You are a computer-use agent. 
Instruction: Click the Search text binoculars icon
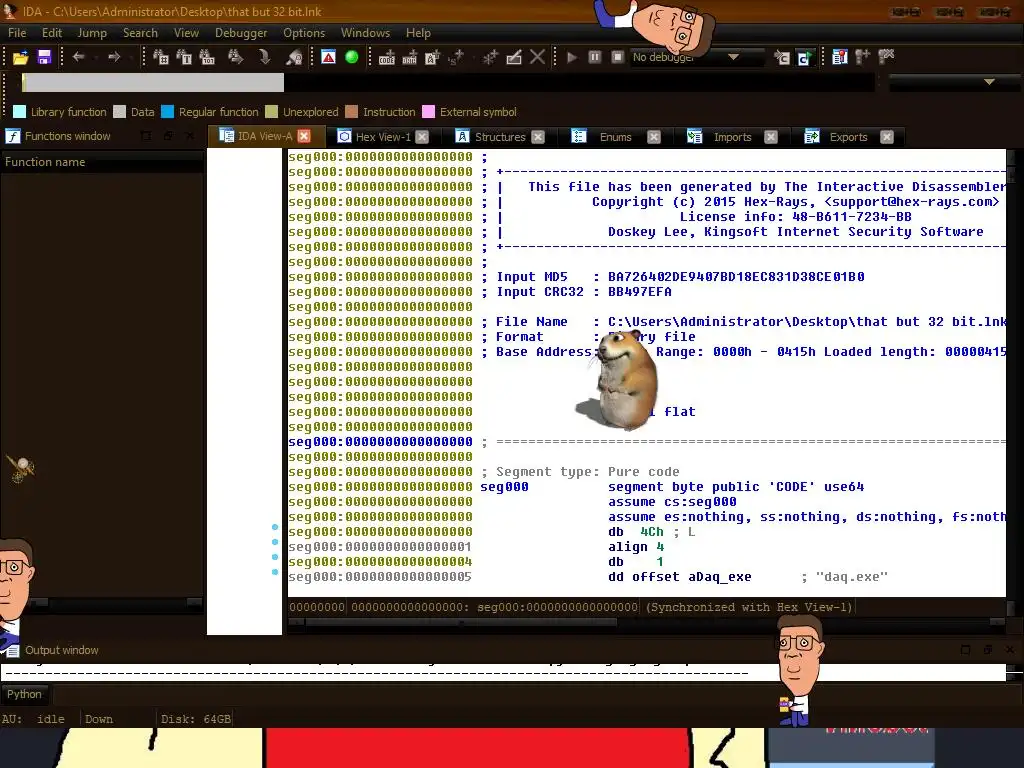184,57
